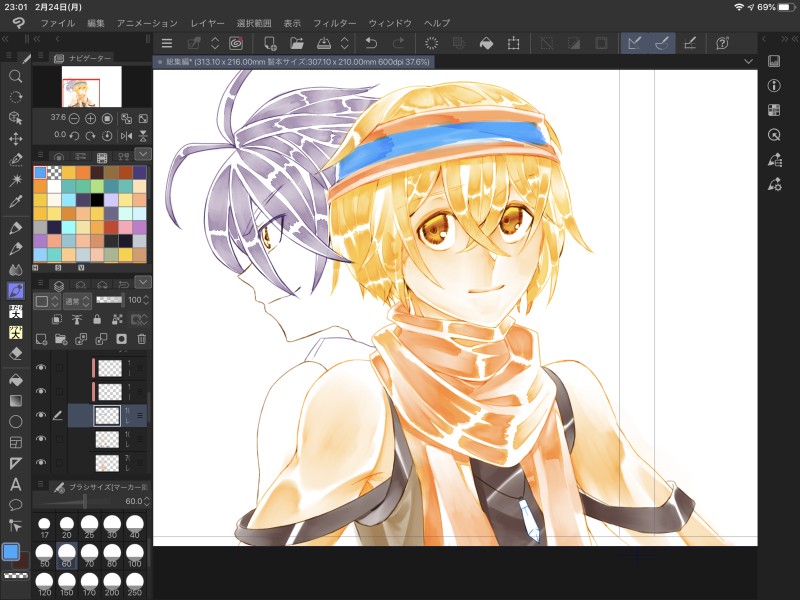Image resolution: width=800 pixels, height=600 pixels.
Task: Pick the black swatch in color set
Action: click(x=97, y=199)
